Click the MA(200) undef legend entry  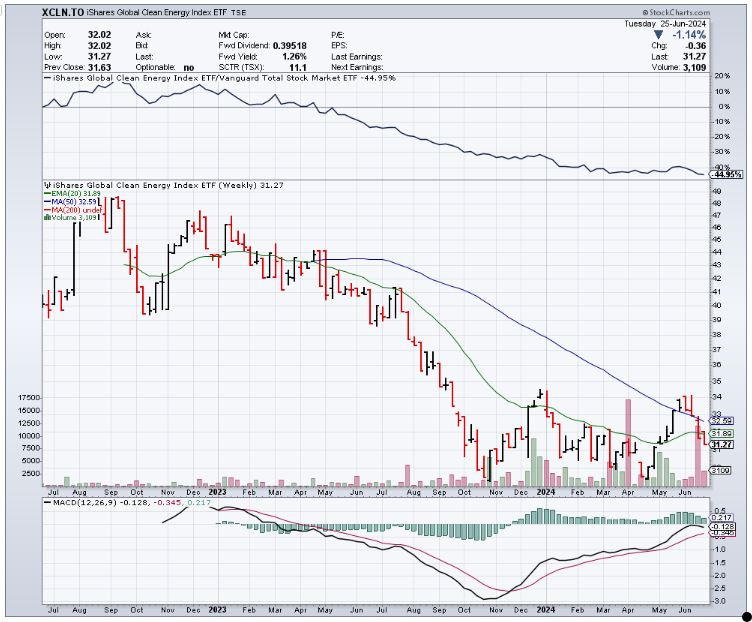coord(73,210)
